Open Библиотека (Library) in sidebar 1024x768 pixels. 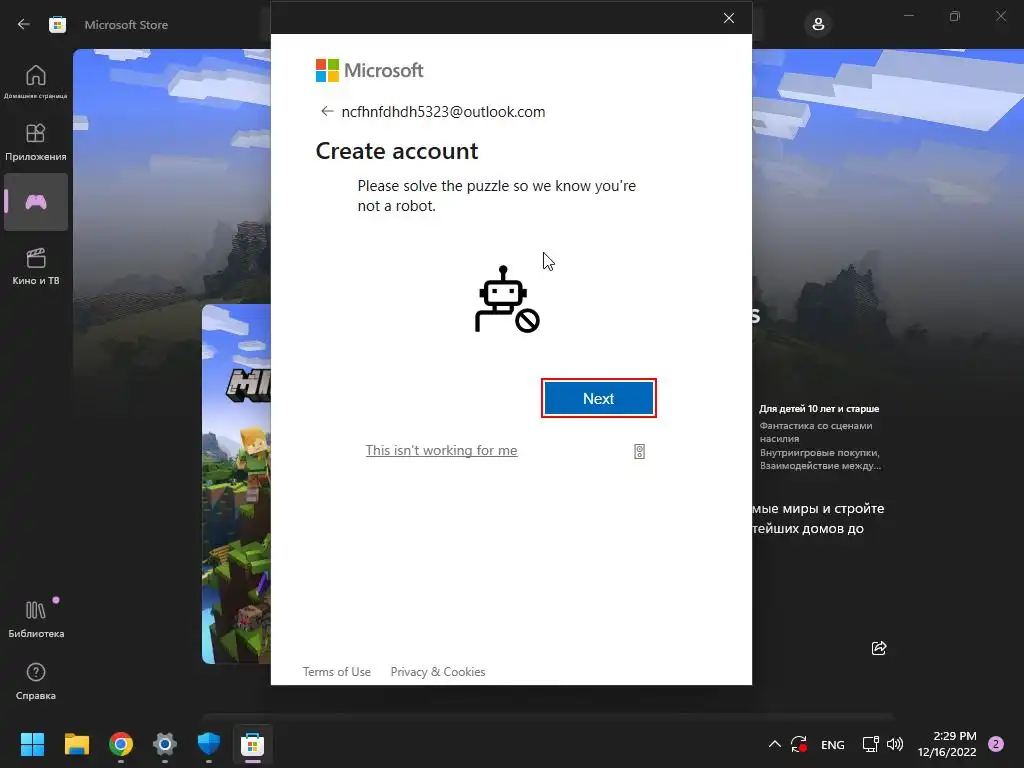click(36, 619)
